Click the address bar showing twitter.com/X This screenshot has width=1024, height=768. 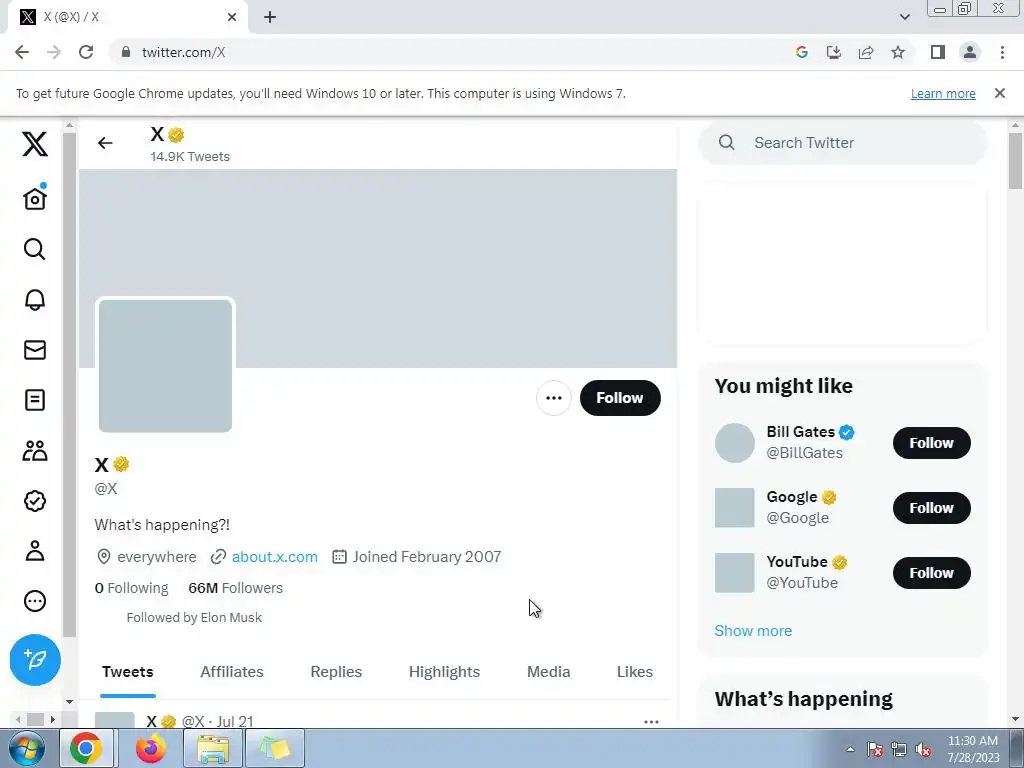[x=451, y=52]
